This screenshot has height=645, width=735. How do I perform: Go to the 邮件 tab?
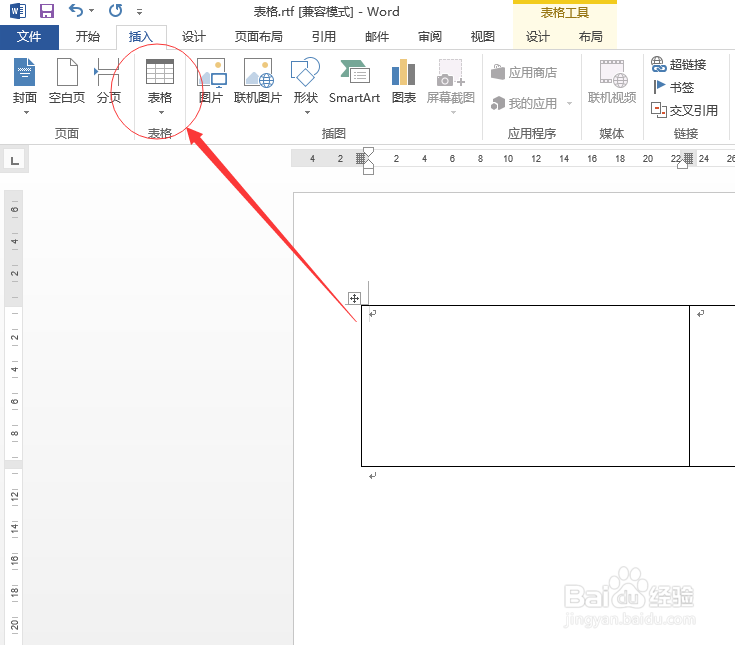[x=377, y=37]
